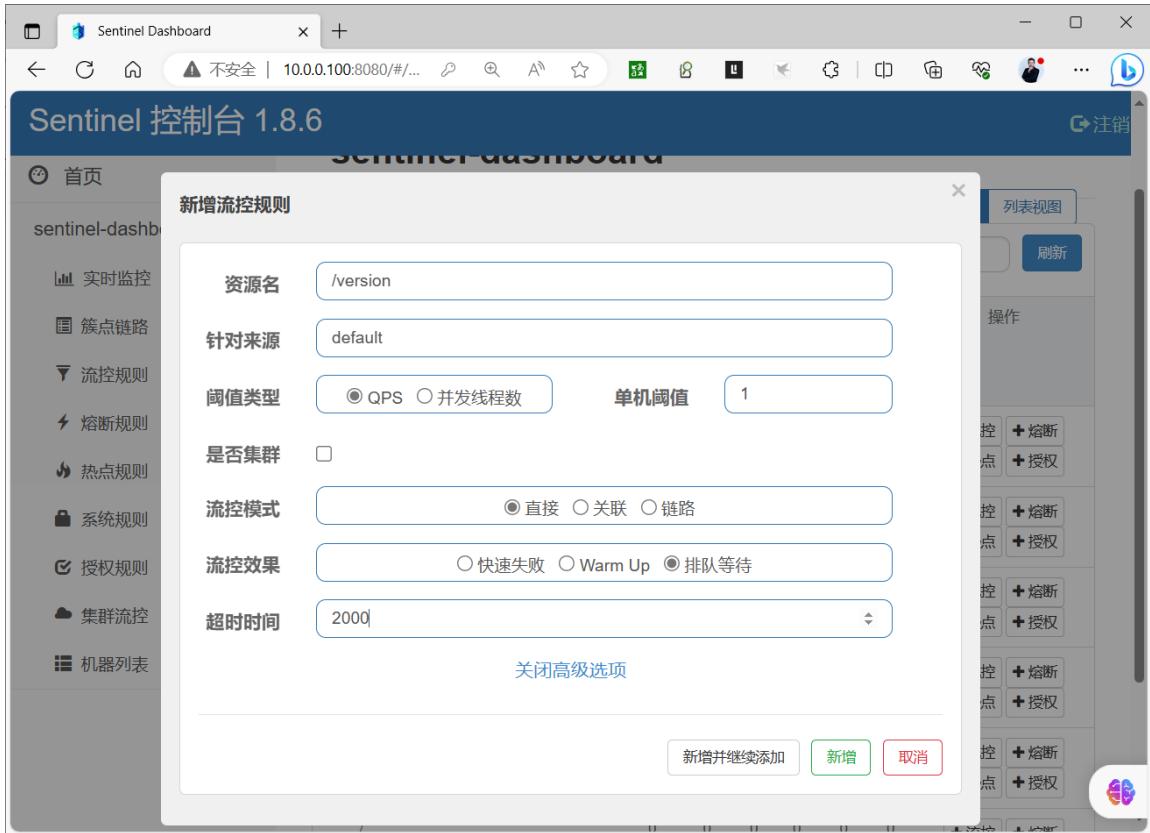1150x833 pixels.
Task: Click the browser address bar URL
Action: tap(351, 70)
